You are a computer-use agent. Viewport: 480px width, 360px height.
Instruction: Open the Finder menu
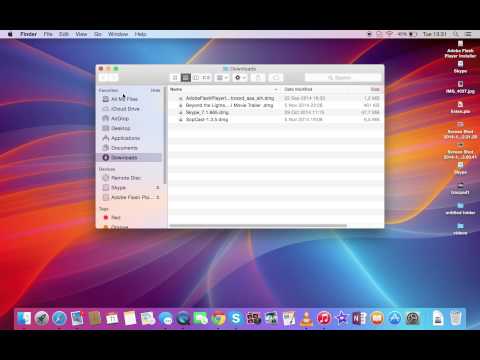[28, 34]
